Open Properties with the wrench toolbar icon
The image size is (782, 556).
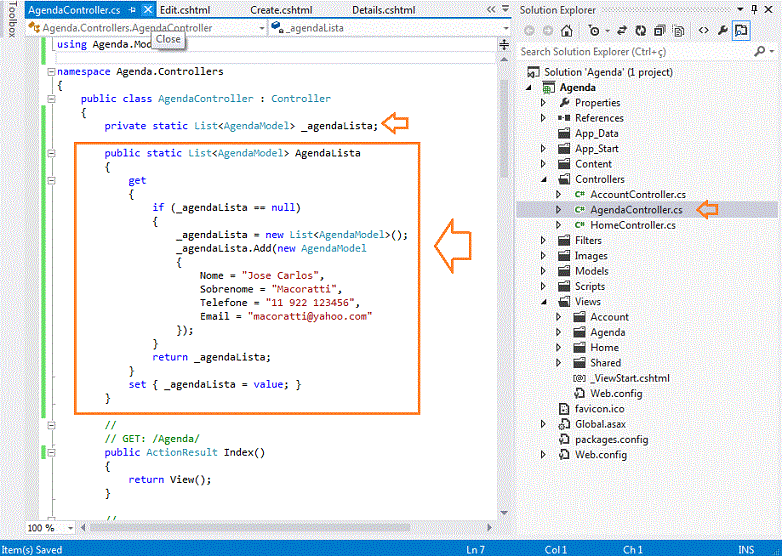pos(722,31)
